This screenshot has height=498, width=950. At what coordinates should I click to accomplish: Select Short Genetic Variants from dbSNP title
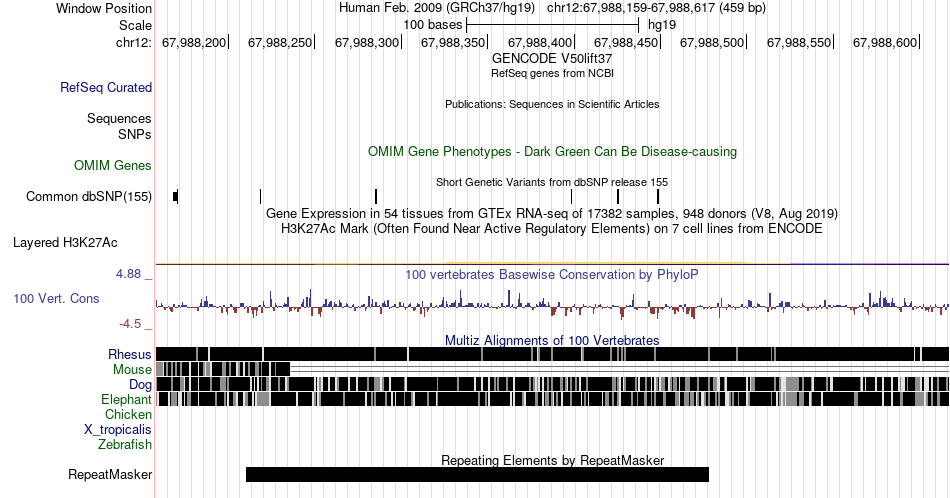(552, 182)
